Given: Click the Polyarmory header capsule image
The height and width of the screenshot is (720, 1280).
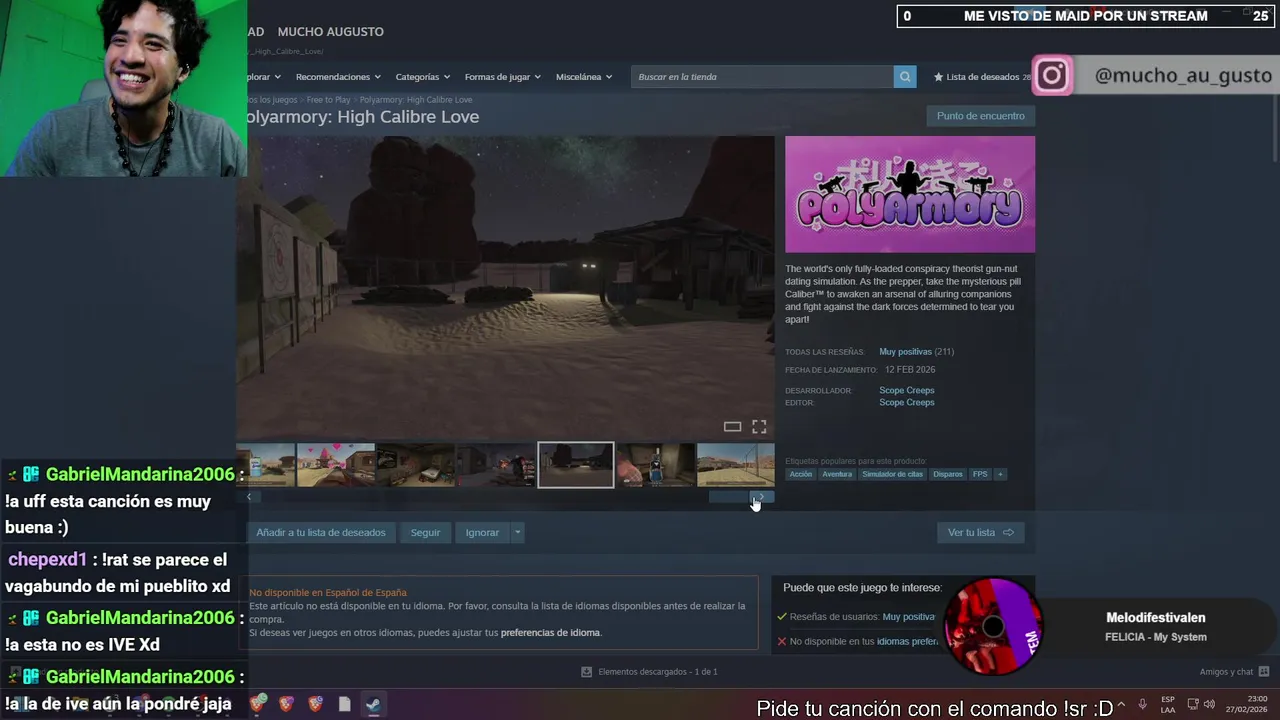Looking at the screenshot, I should 910,194.
